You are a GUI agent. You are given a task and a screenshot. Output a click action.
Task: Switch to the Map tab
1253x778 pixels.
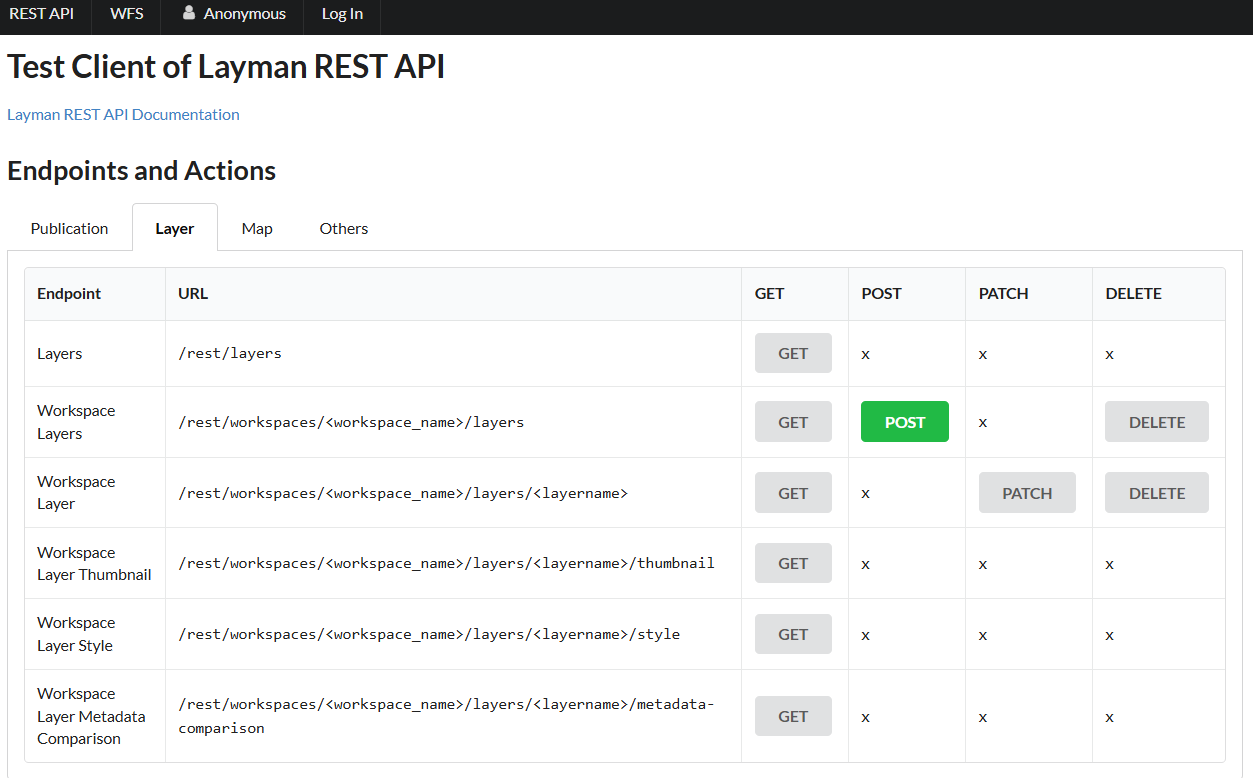point(256,228)
